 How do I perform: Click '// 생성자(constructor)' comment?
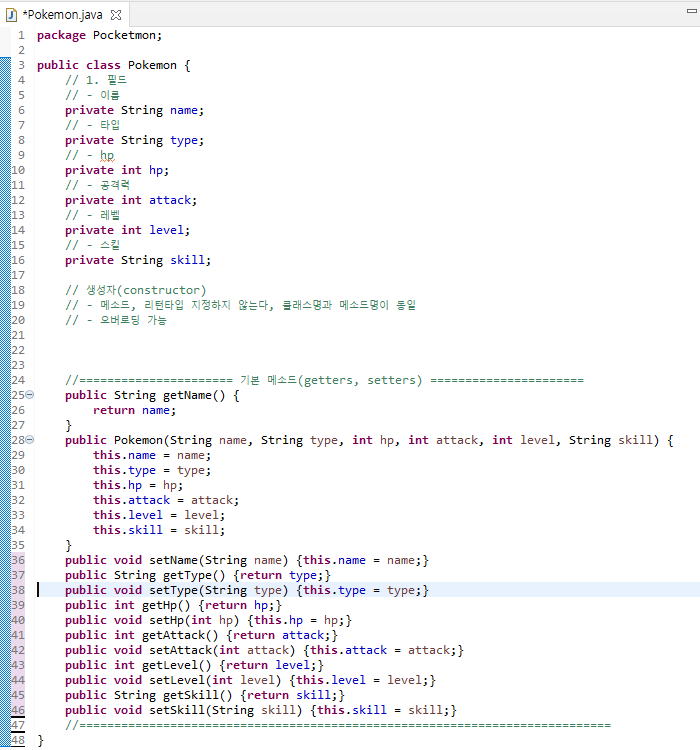coord(135,290)
